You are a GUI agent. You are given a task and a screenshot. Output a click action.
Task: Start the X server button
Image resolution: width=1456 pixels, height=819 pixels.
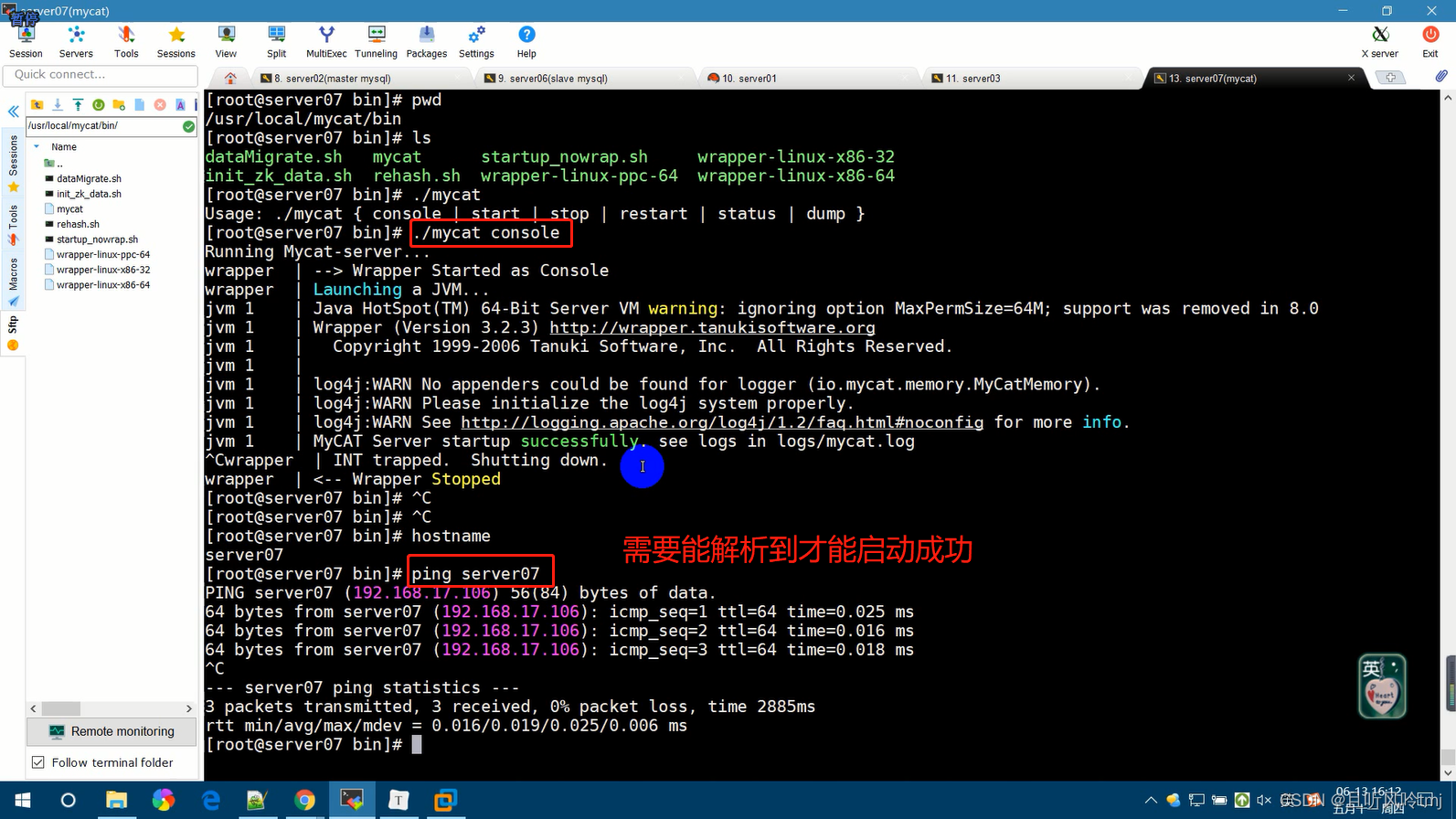pyautogui.click(x=1380, y=42)
